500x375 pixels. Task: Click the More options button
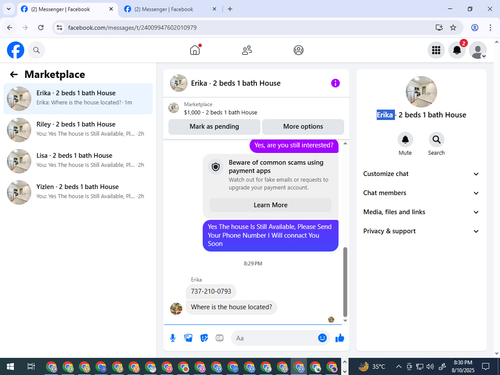tap(303, 126)
